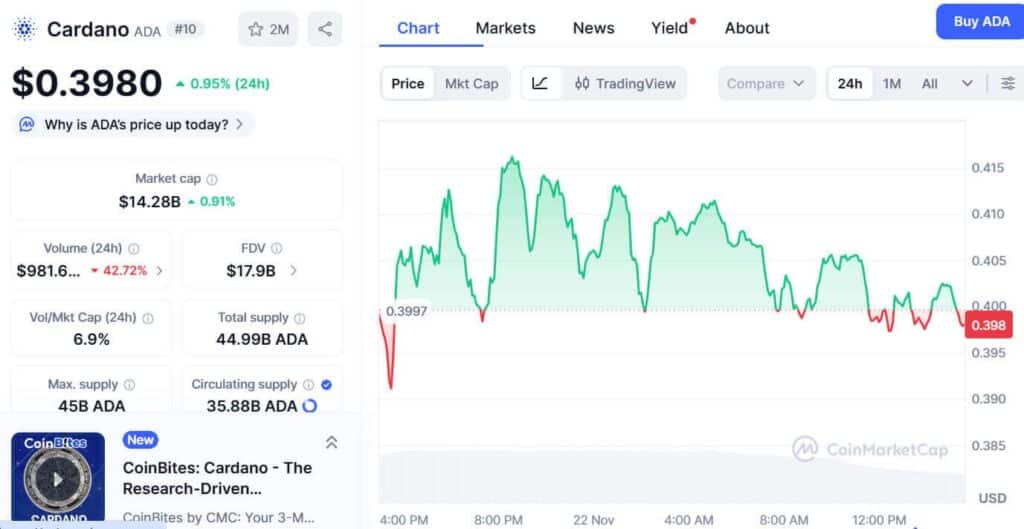1024x529 pixels.
Task: Click Market cap info icon
Action: (212, 180)
